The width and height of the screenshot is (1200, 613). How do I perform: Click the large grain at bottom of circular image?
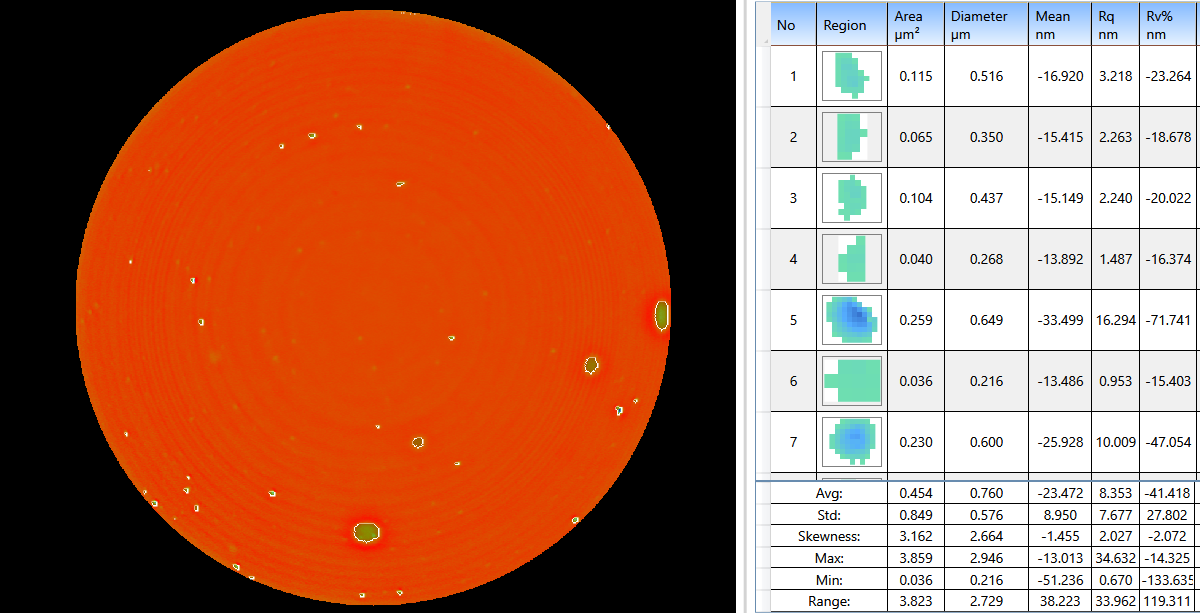367,531
